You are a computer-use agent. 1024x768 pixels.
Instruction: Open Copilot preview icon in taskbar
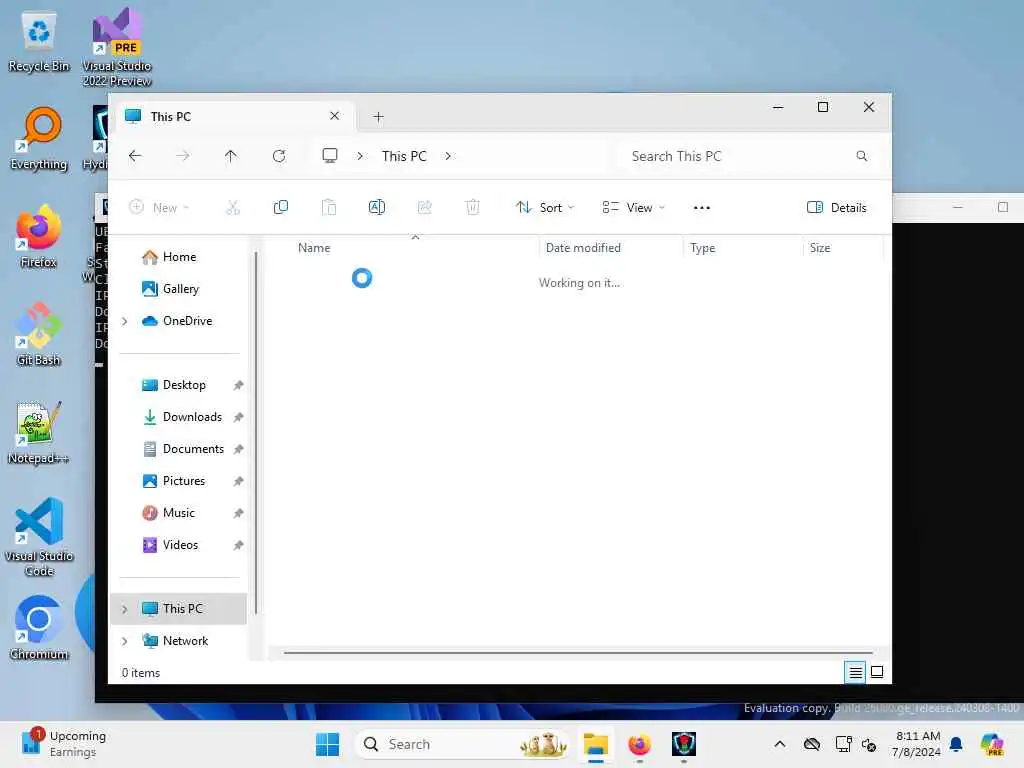tap(992, 744)
